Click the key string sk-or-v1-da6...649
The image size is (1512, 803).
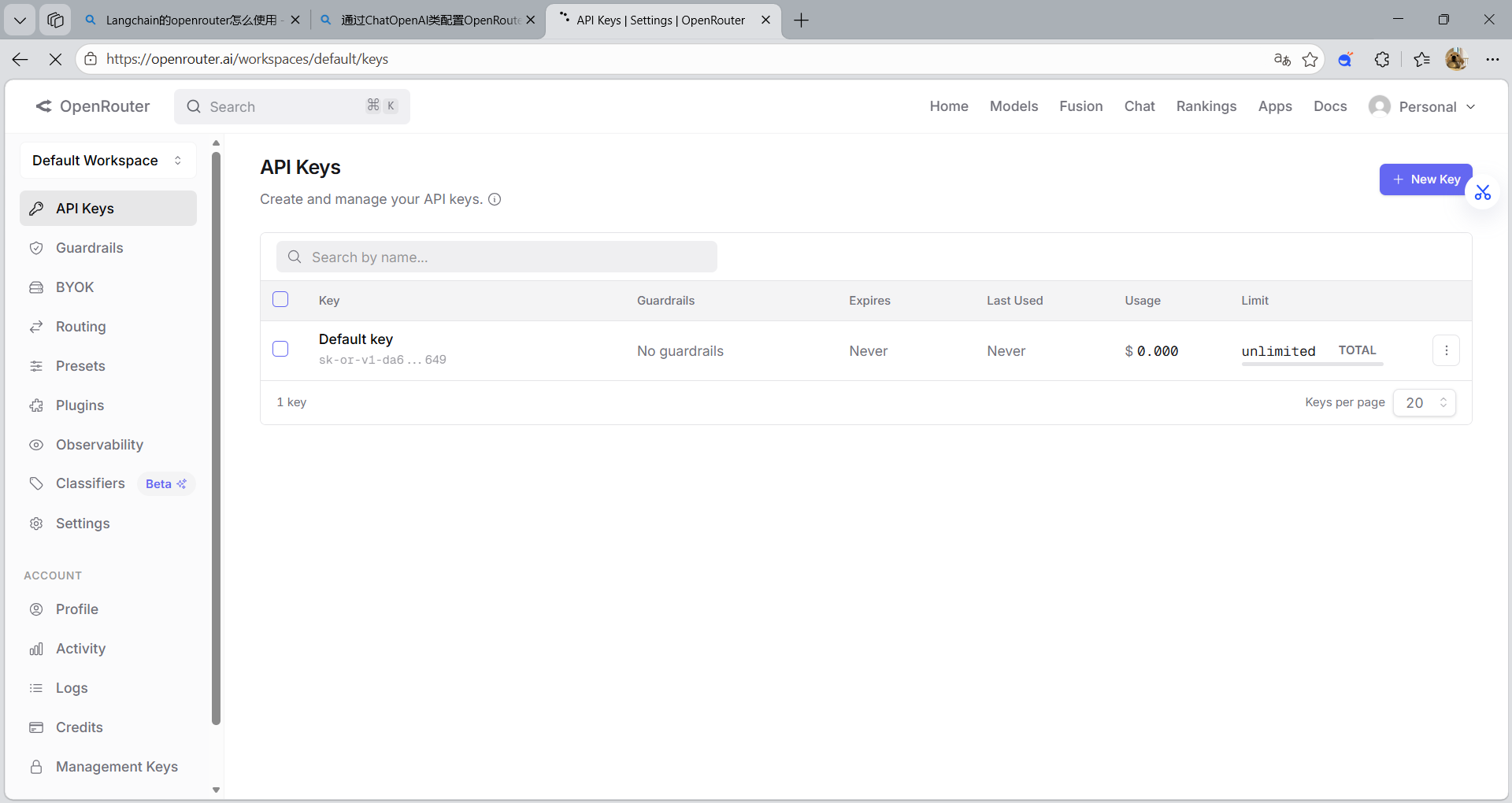[x=383, y=360]
